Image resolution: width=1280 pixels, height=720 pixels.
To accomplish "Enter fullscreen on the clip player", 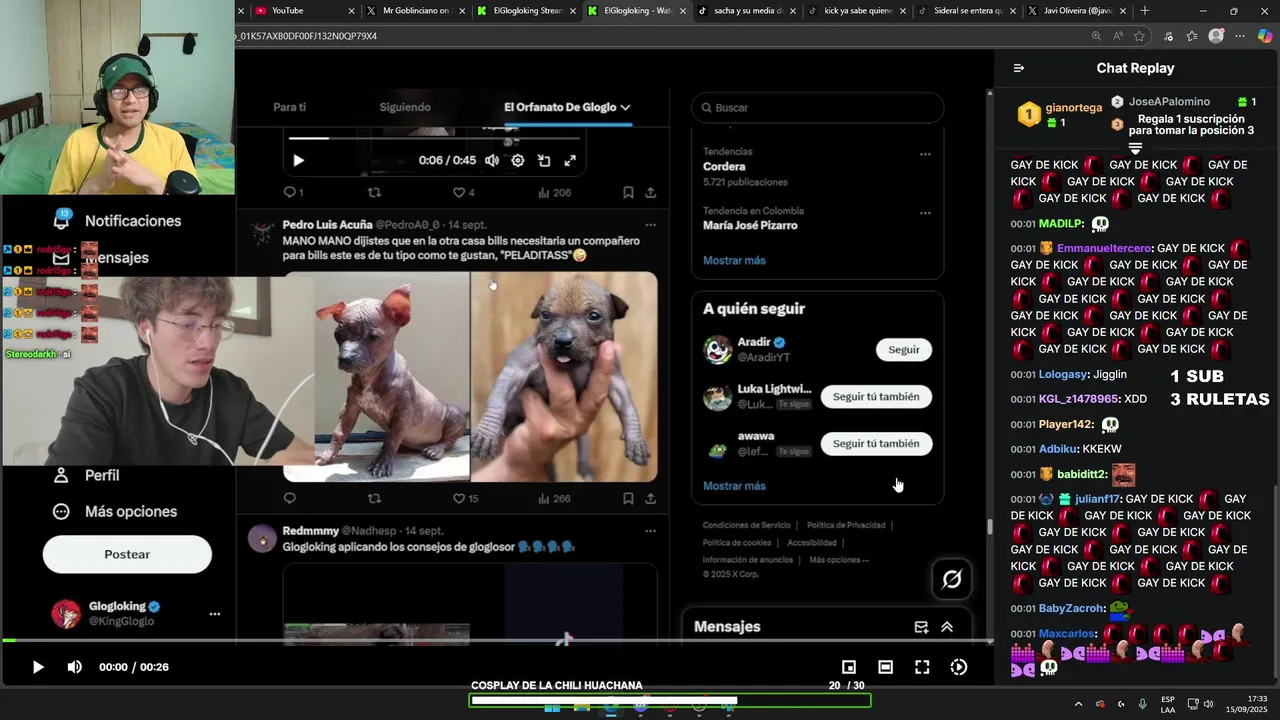I will [x=922, y=667].
